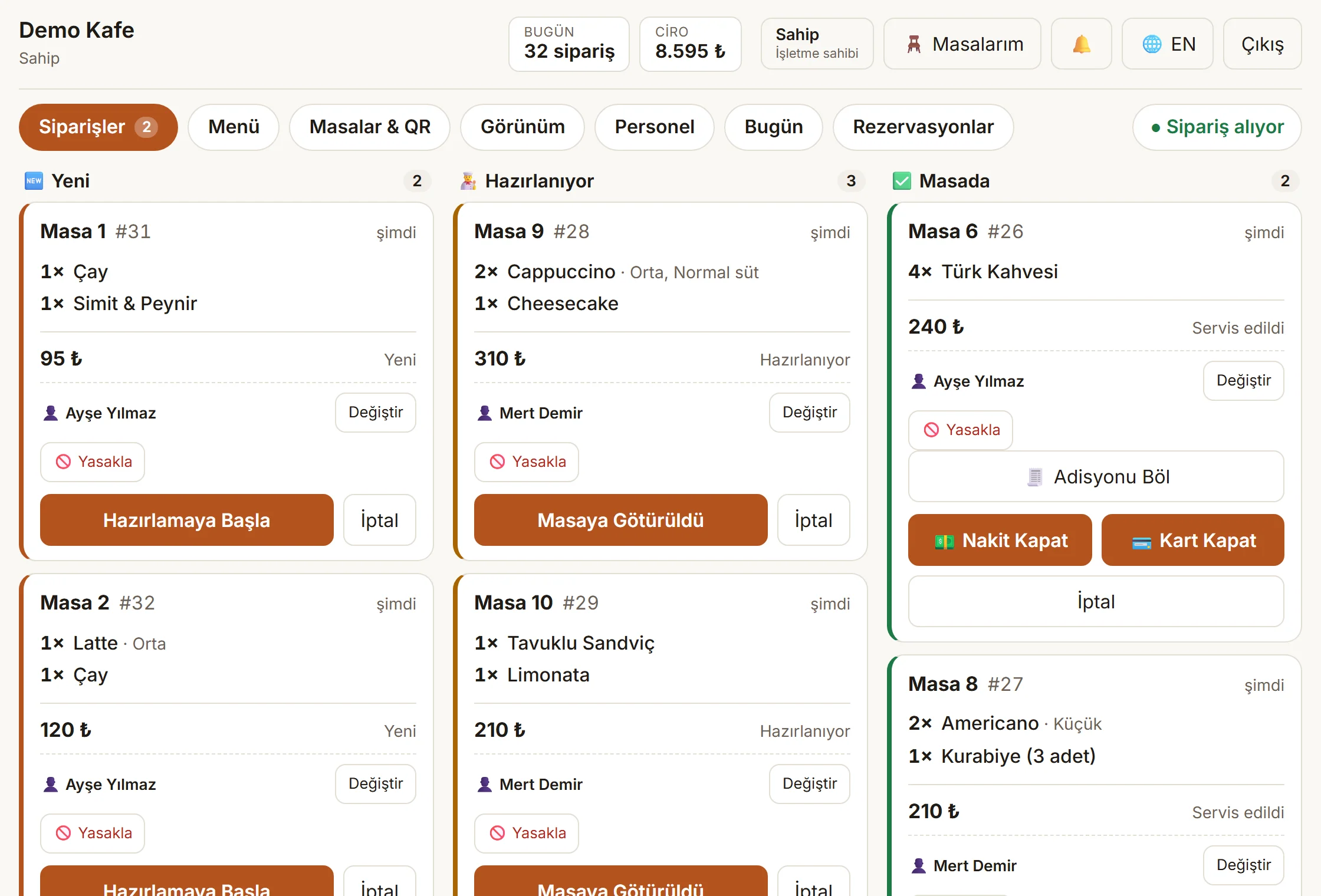Close Masa 6 with cash payment
1321x896 pixels.
[x=1000, y=541]
